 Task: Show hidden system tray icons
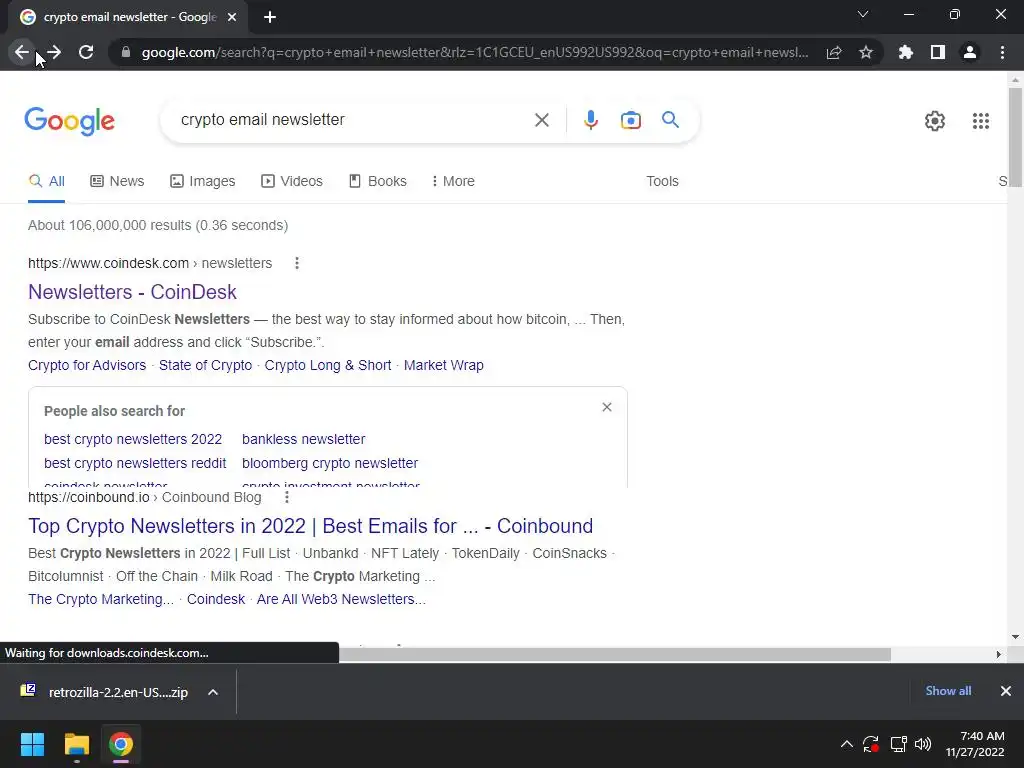846,744
